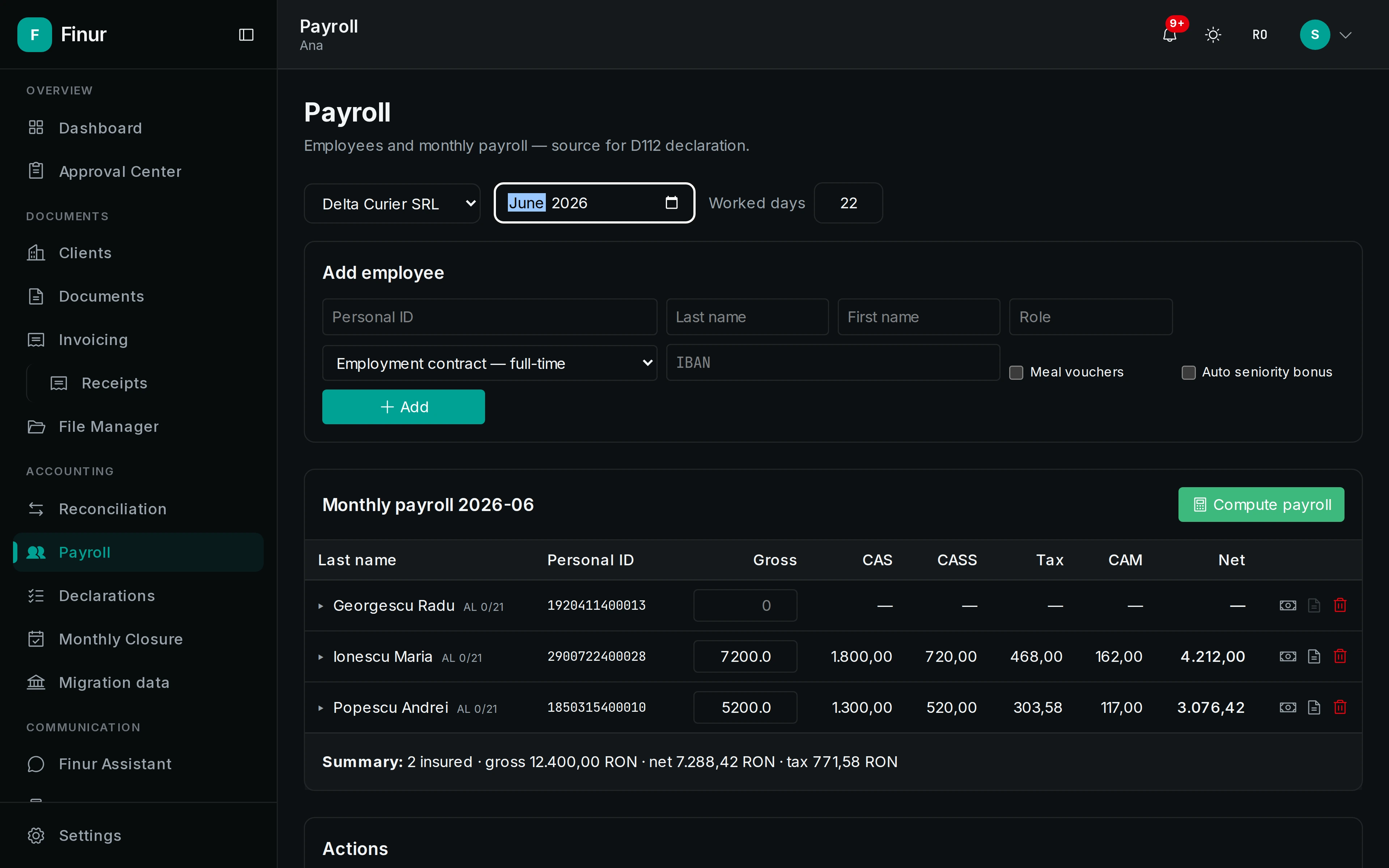Open notifications bell with 9+ badge
Screen dimensions: 1389x868
pyautogui.click(x=1170, y=35)
